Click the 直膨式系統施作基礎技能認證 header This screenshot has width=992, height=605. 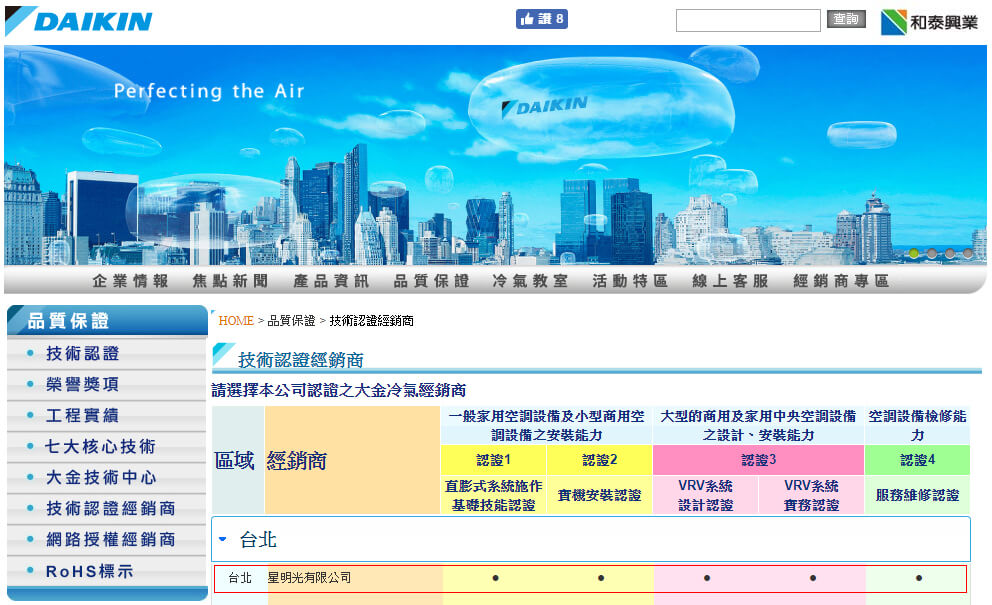493,496
